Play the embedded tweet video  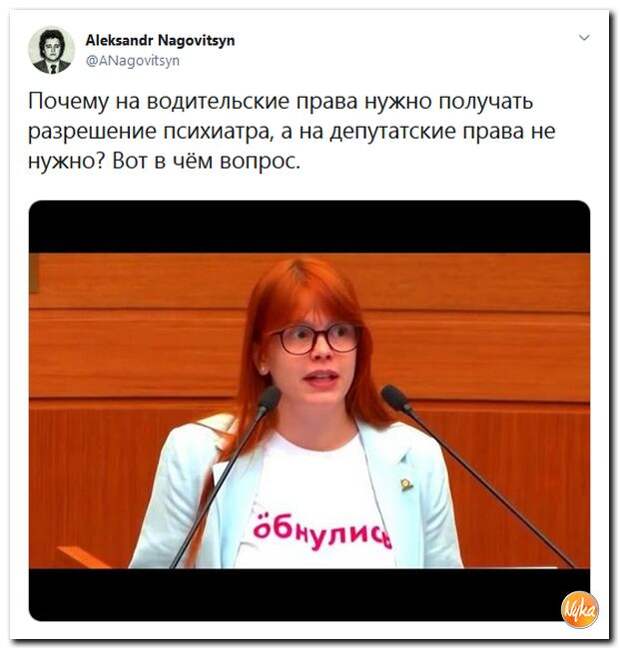(309, 410)
